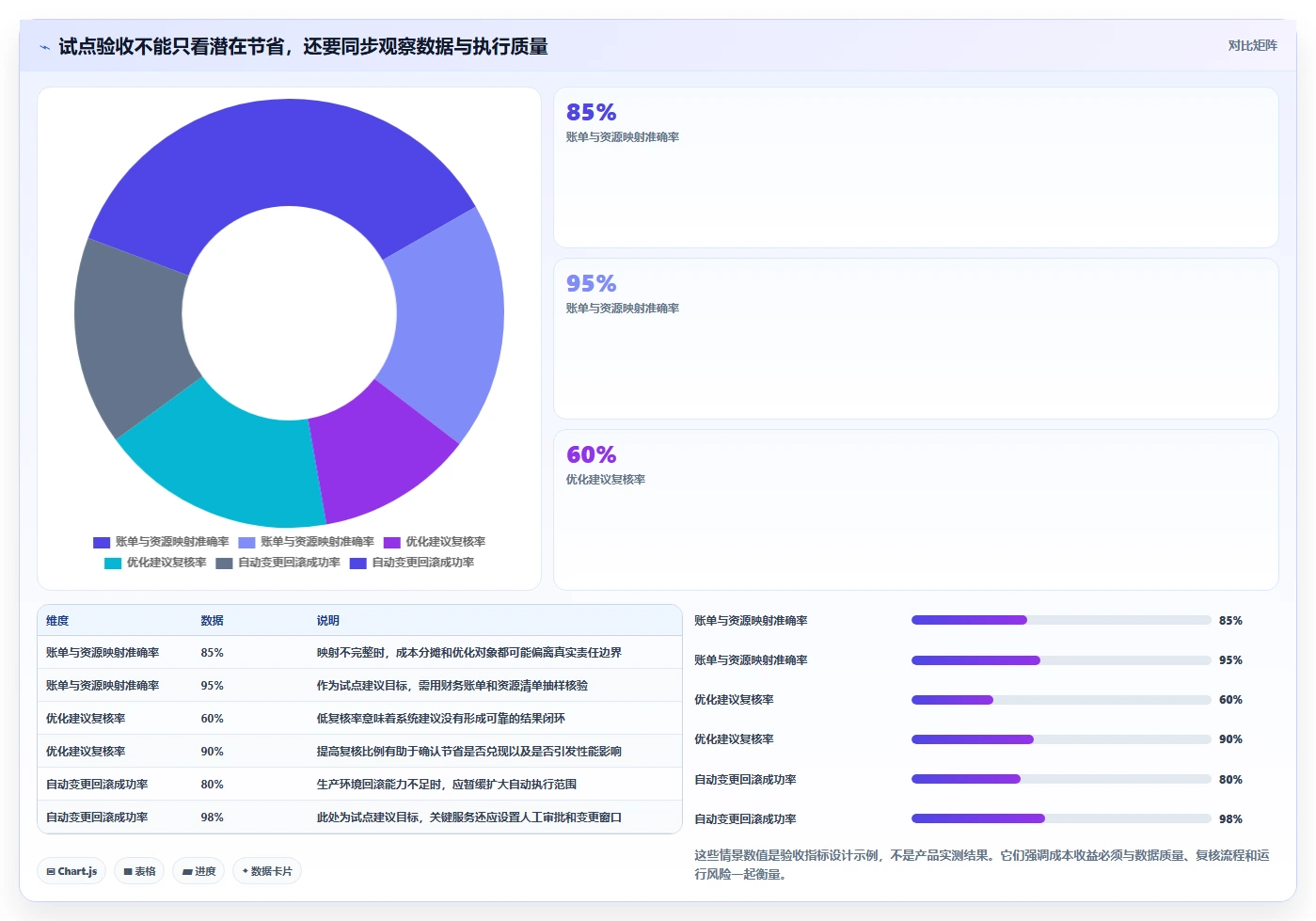Click the note starting 生产环境回滚能力不足时
Viewport: 1316px width, 921px height.
point(446,785)
